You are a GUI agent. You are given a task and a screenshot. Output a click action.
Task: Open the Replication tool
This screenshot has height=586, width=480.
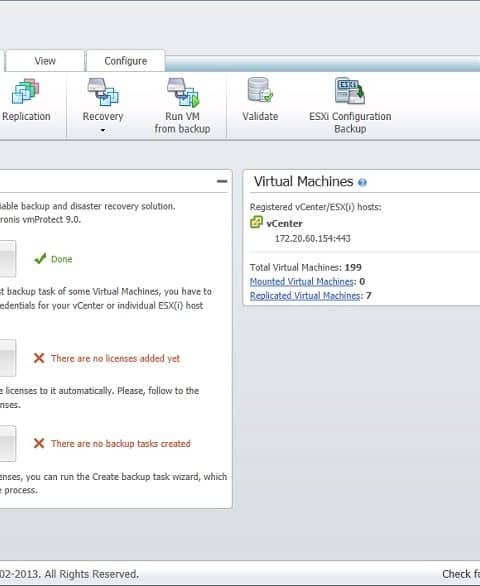(x=25, y=100)
